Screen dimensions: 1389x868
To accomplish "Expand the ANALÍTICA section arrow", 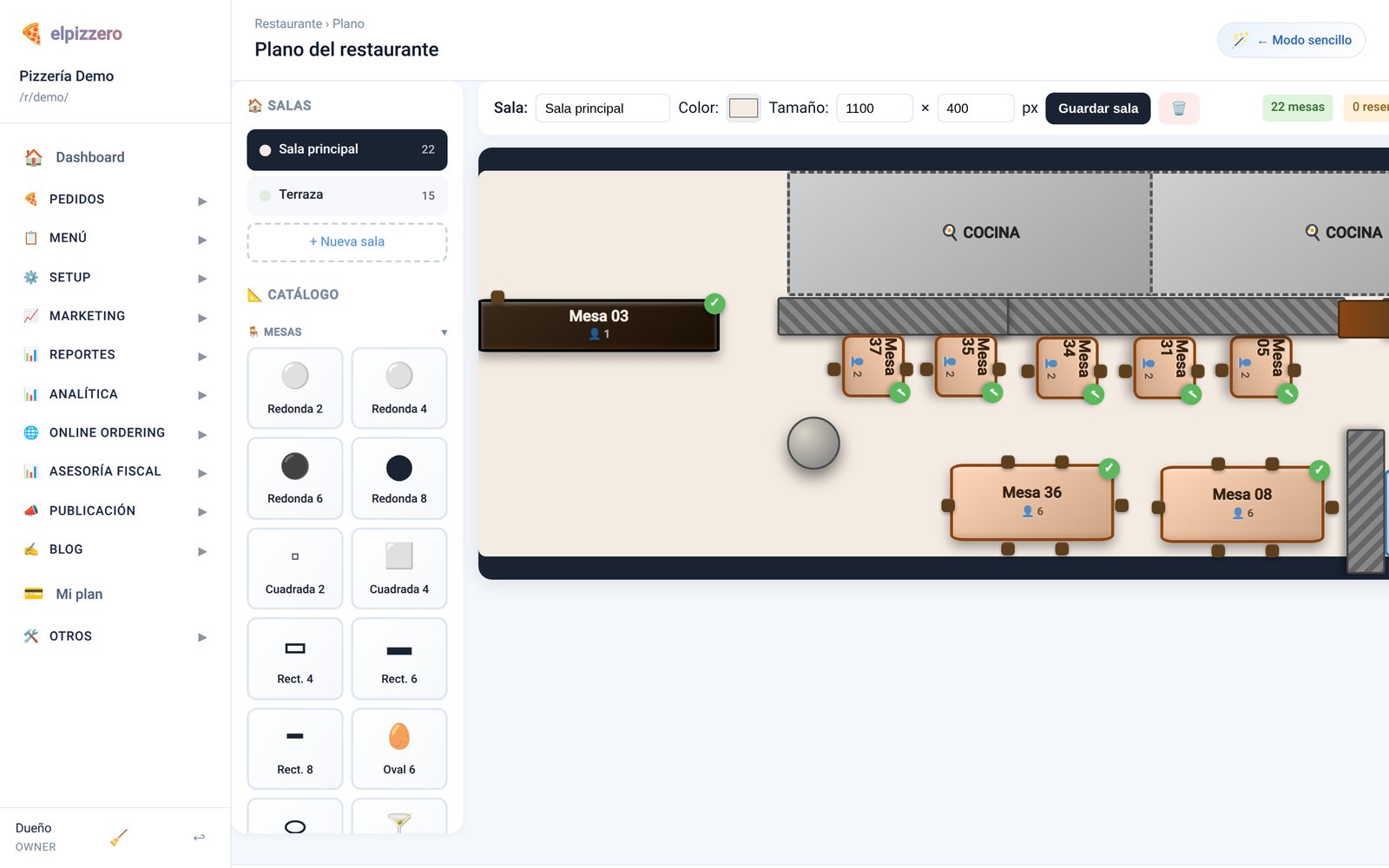I will (x=202, y=395).
